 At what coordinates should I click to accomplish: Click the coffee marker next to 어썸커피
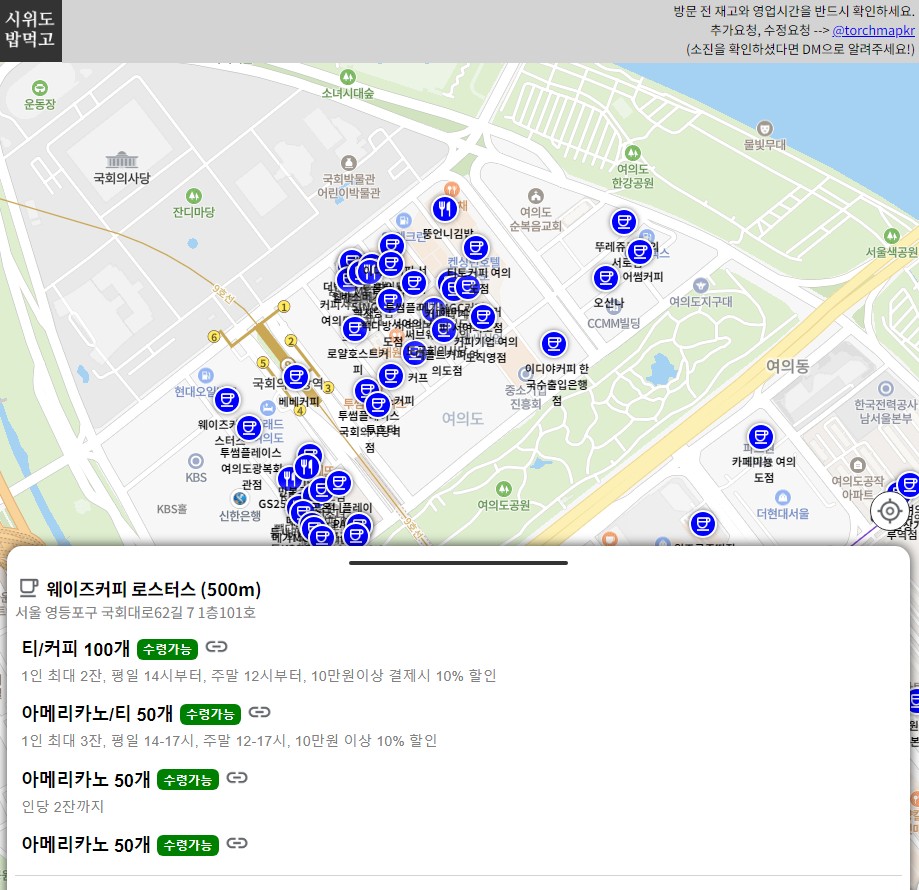pos(641,252)
